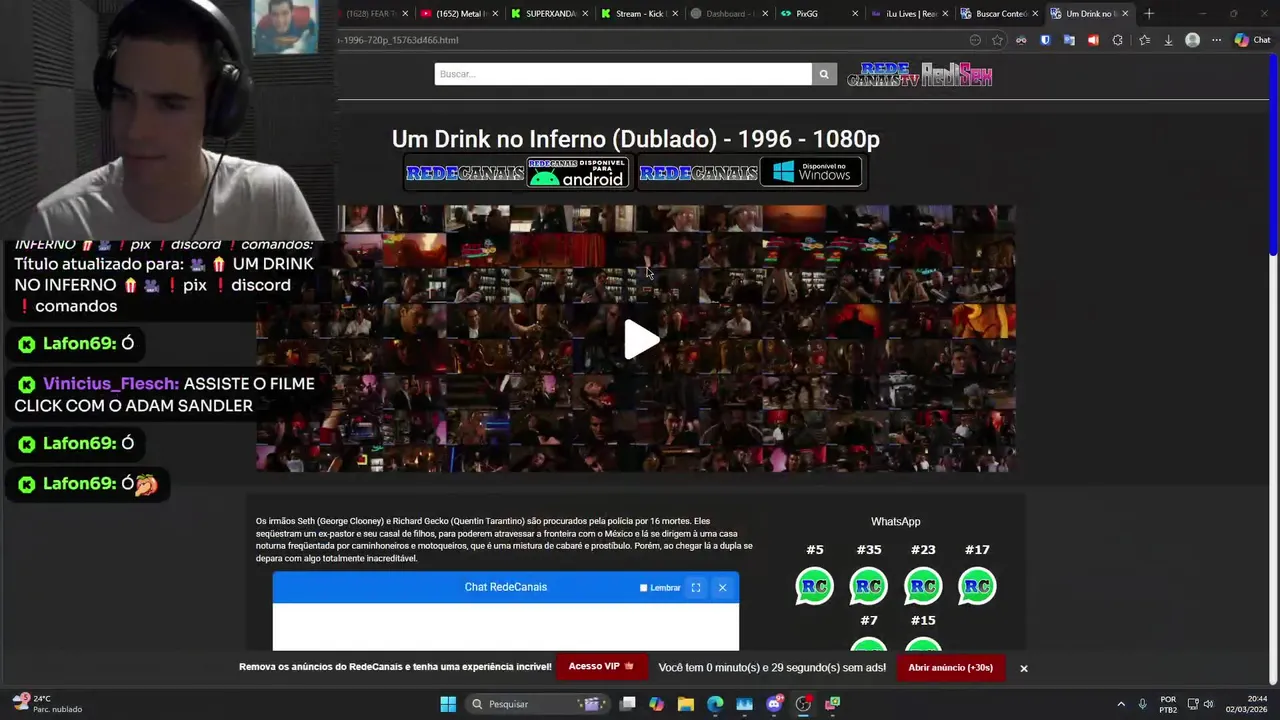Click the Acesso VIP button
1280x720 pixels.
pyautogui.click(x=601, y=667)
